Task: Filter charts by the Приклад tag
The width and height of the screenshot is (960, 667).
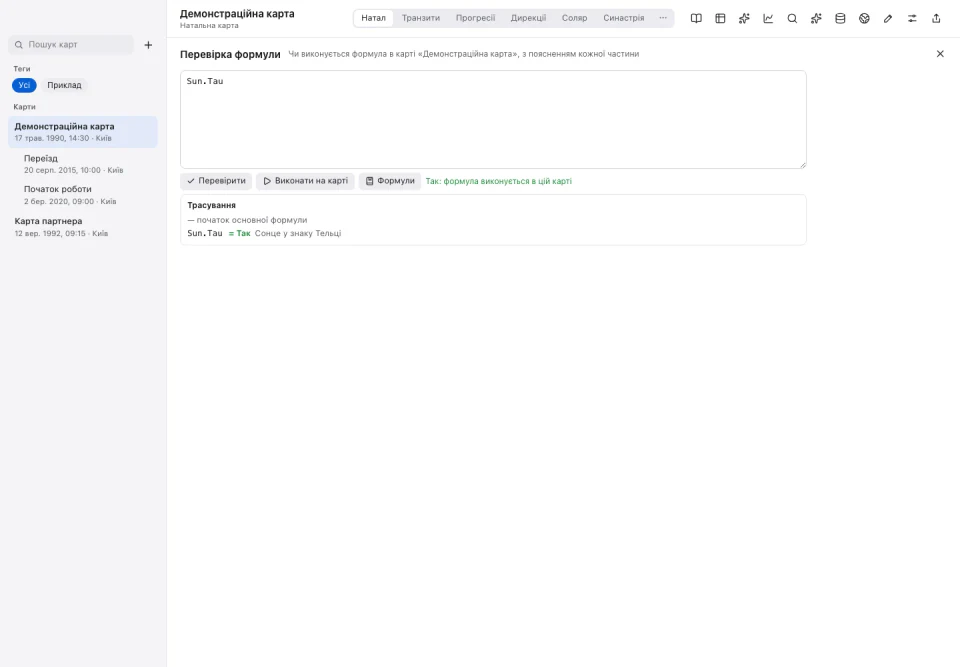Action: click(x=64, y=85)
